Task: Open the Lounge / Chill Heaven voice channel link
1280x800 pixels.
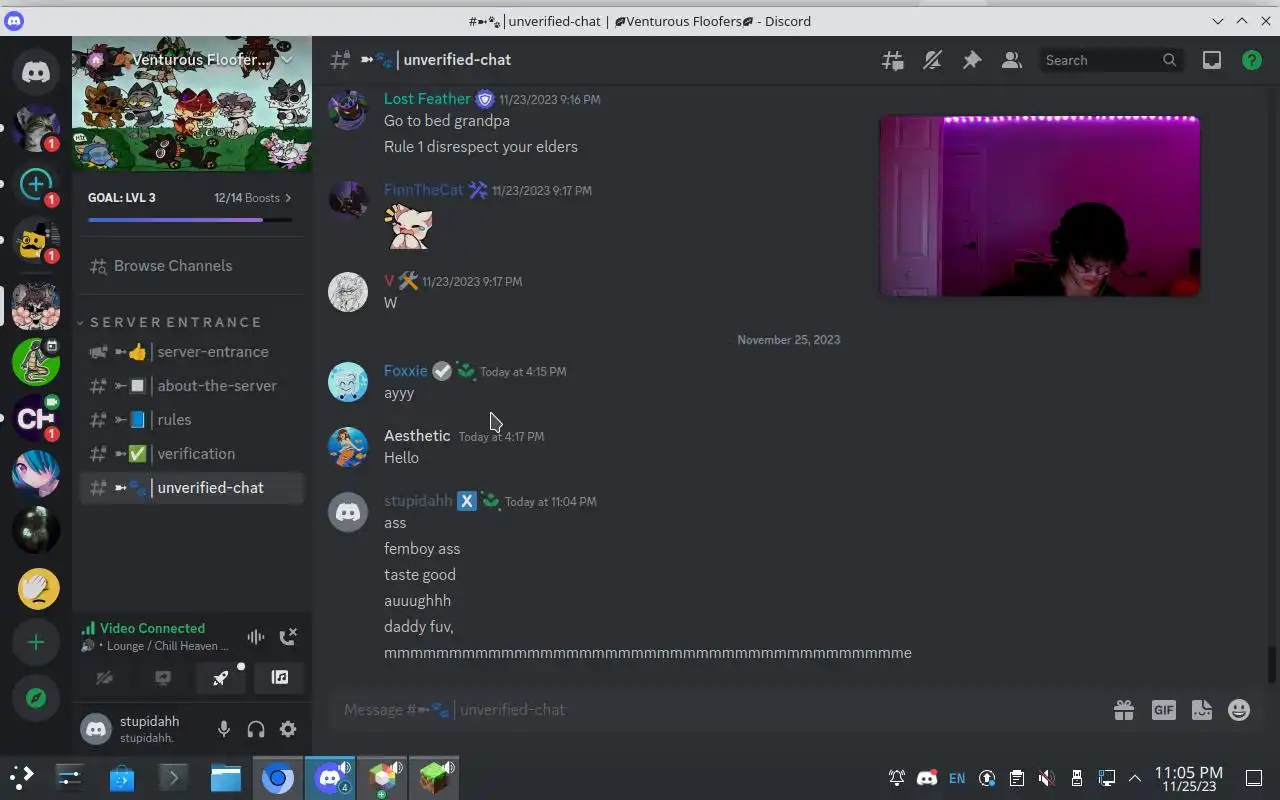Action: pos(168,646)
